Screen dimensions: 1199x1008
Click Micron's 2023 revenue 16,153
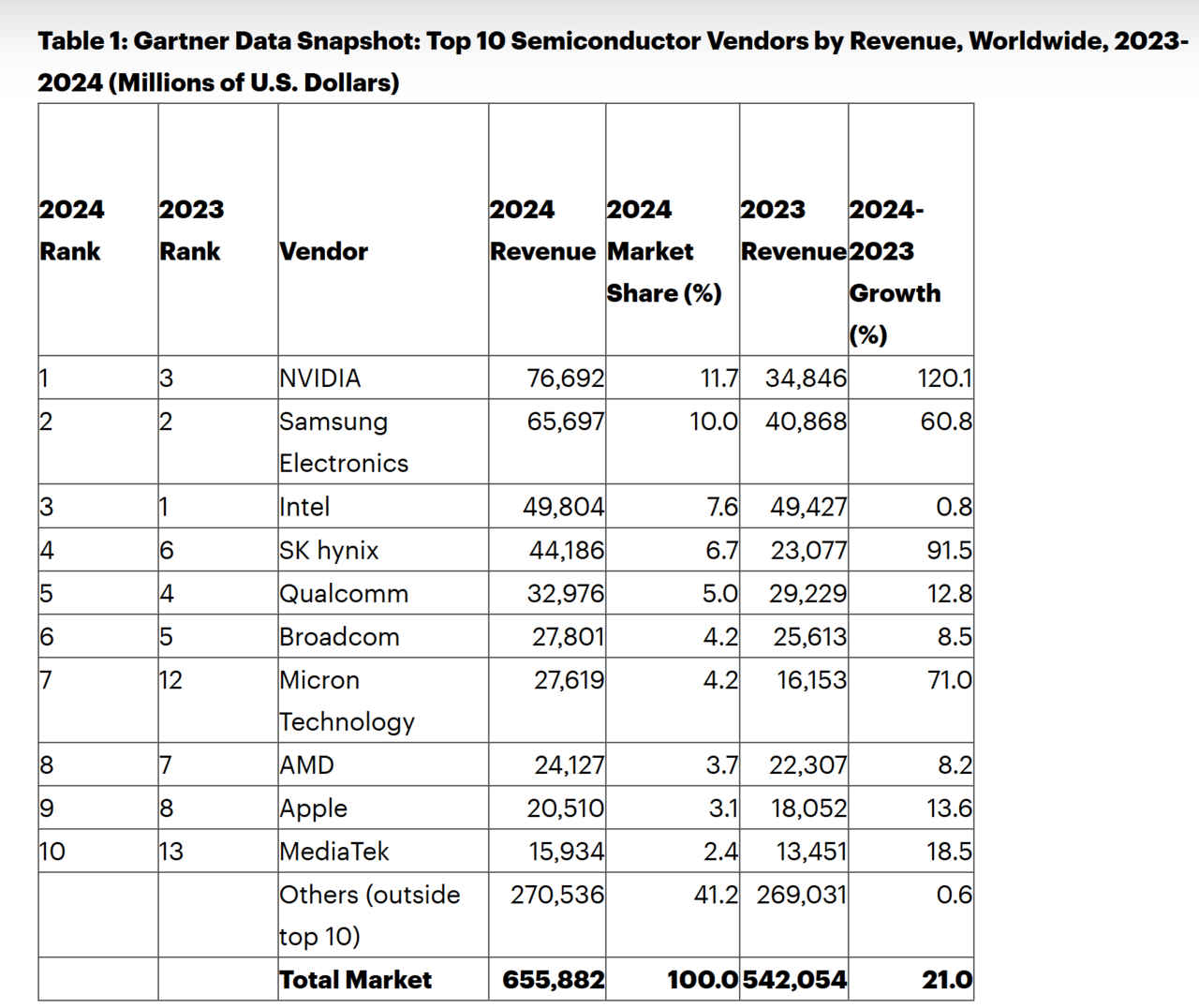click(x=812, y=679)
